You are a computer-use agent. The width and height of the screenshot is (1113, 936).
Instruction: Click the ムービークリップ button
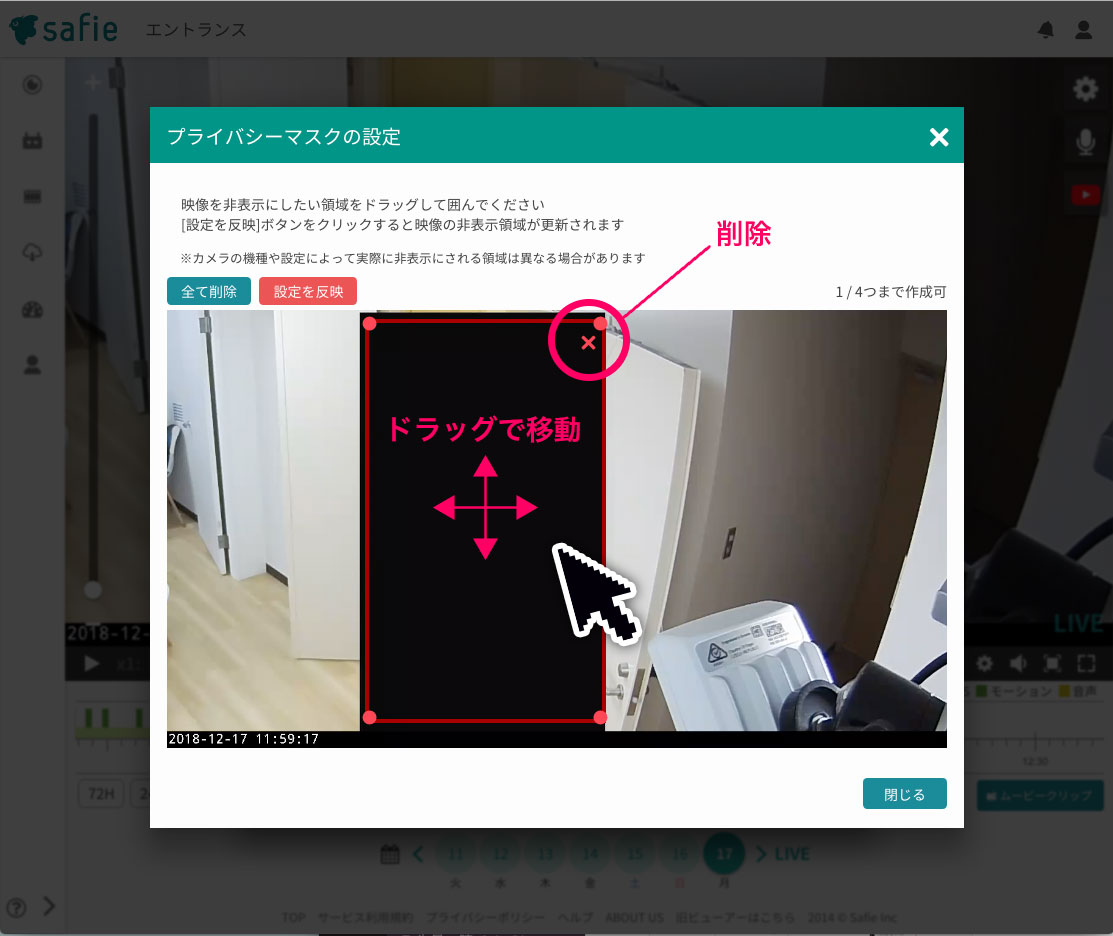pyautogui.click(x=1040, y=795)
